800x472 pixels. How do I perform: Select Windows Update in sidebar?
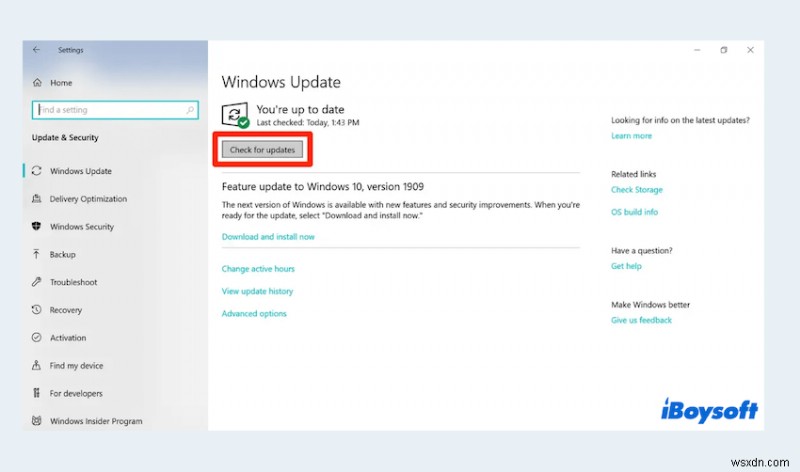point(81,171)
